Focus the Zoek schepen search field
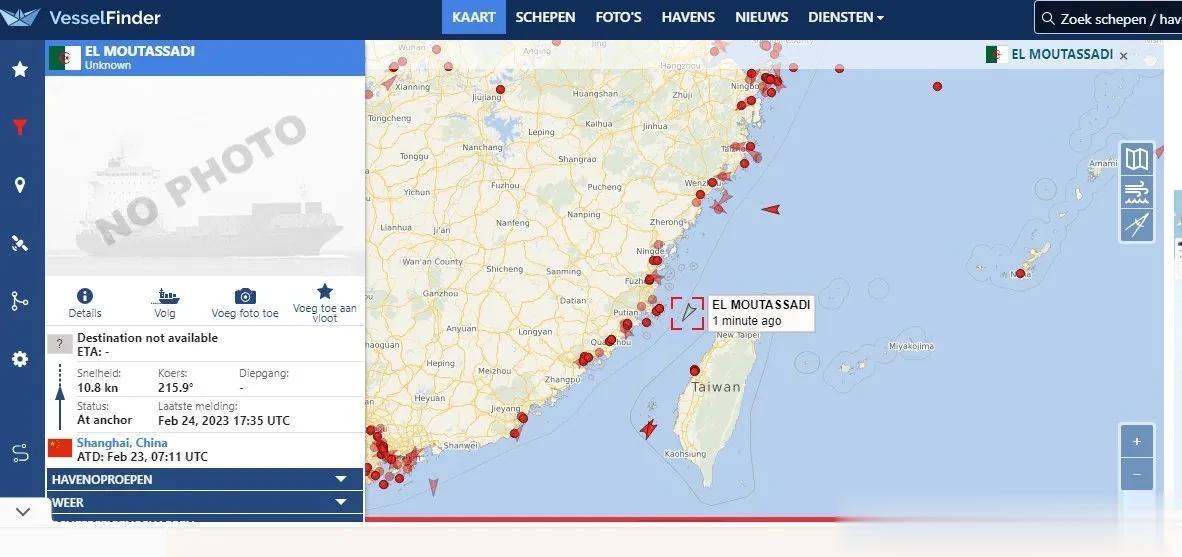Screen dimensions: 1182x557 [1108, 18]
